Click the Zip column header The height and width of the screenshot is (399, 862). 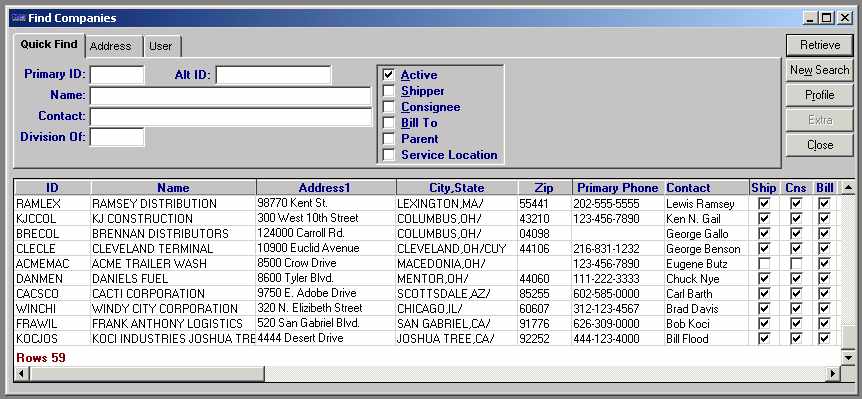click(x=544, y=188)
